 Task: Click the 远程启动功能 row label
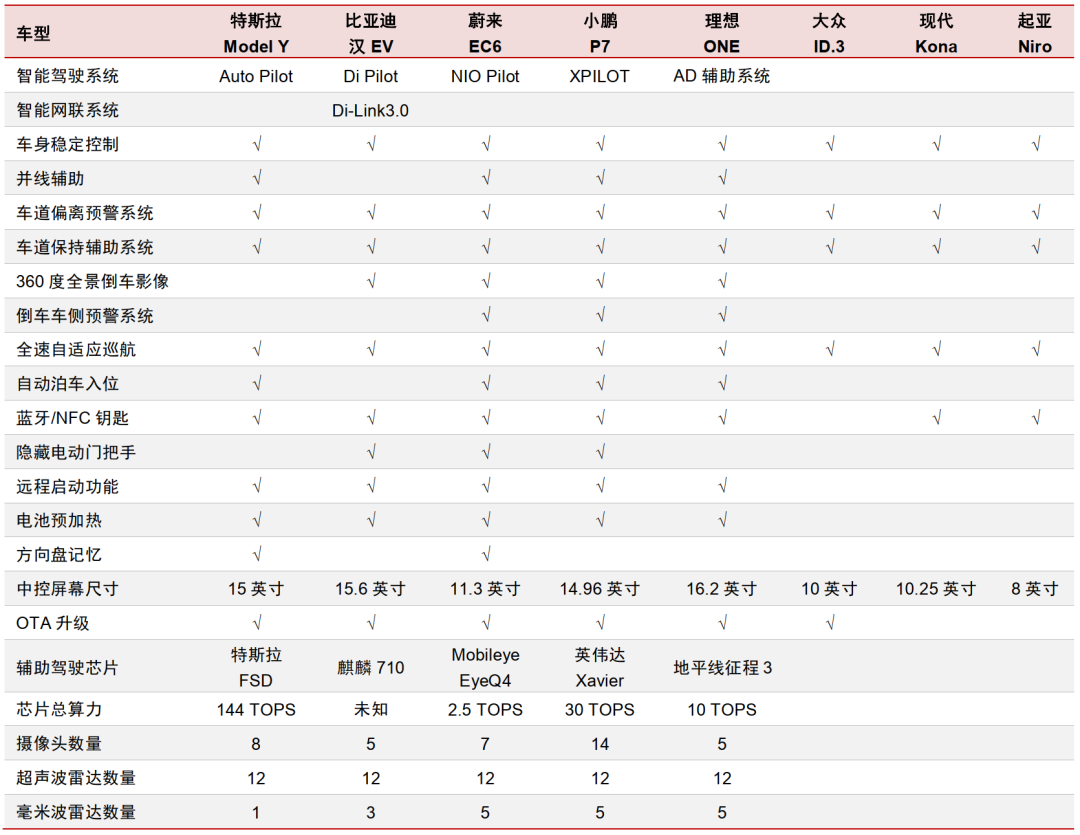68,486
